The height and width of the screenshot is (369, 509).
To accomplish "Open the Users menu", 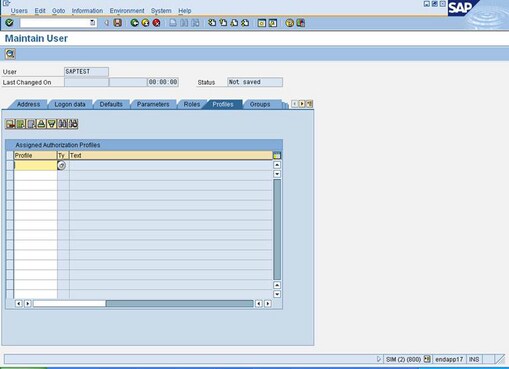I will point(19,11).
